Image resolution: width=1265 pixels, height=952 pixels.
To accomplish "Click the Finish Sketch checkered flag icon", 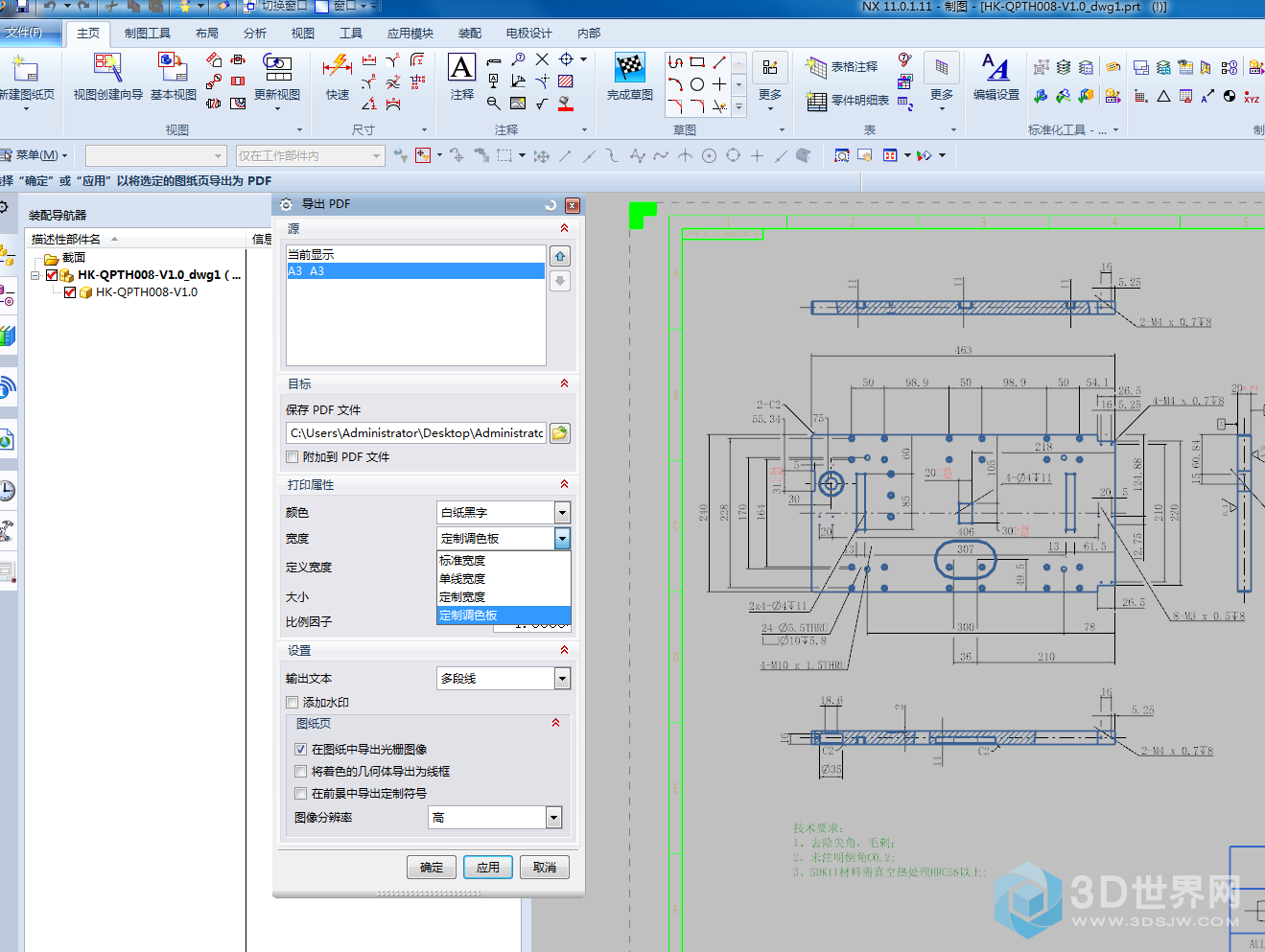I will (629, 68).
